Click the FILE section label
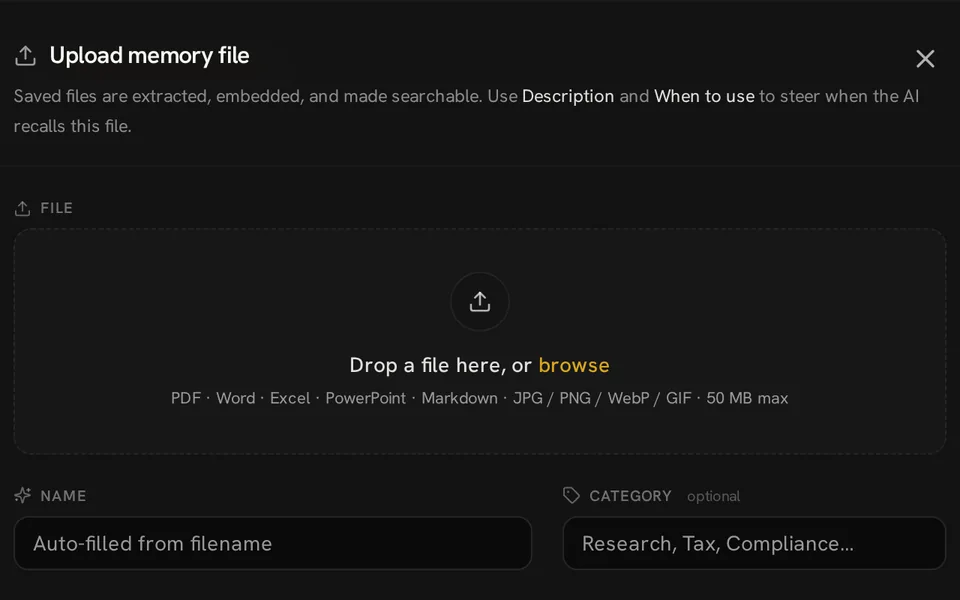 56,208
